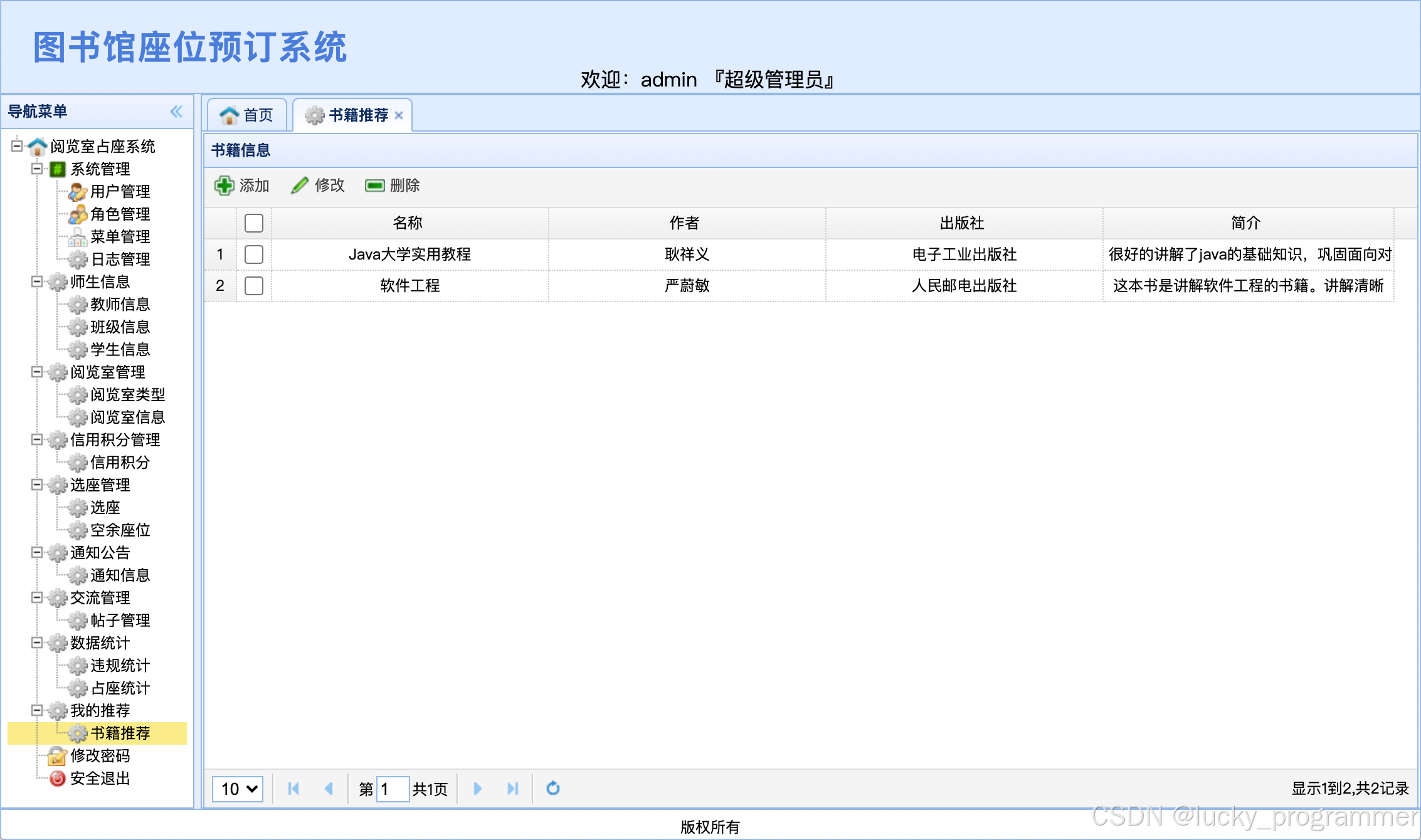Tick the select-all checkbox in header
Viewport: 1421px width, 840px height.
[x=254, y=223]
